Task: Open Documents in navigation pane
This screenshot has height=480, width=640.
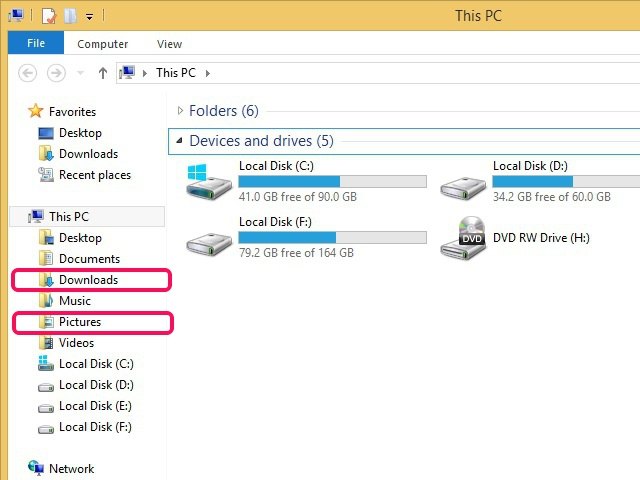Action: click(89, 259)
